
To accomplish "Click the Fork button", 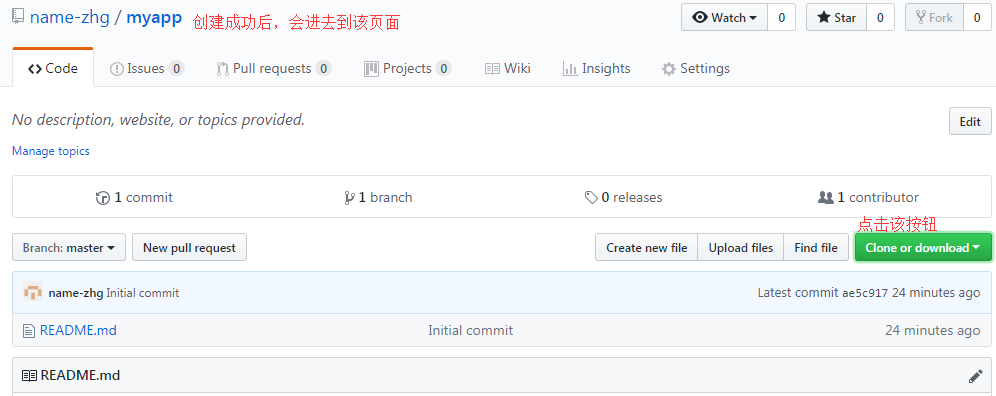I will click(934, 17).
